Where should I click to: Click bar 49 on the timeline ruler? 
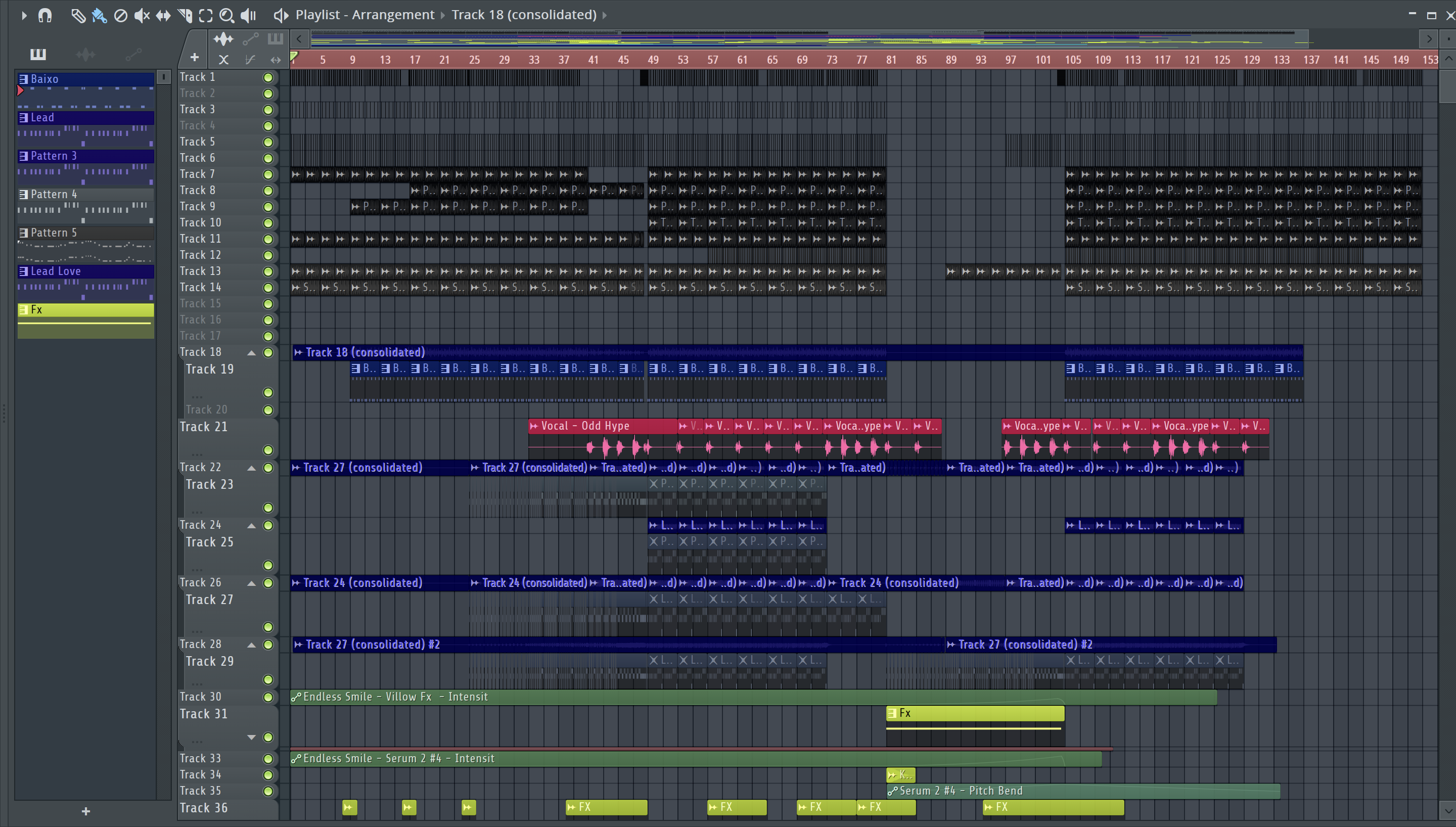[653, 60]
